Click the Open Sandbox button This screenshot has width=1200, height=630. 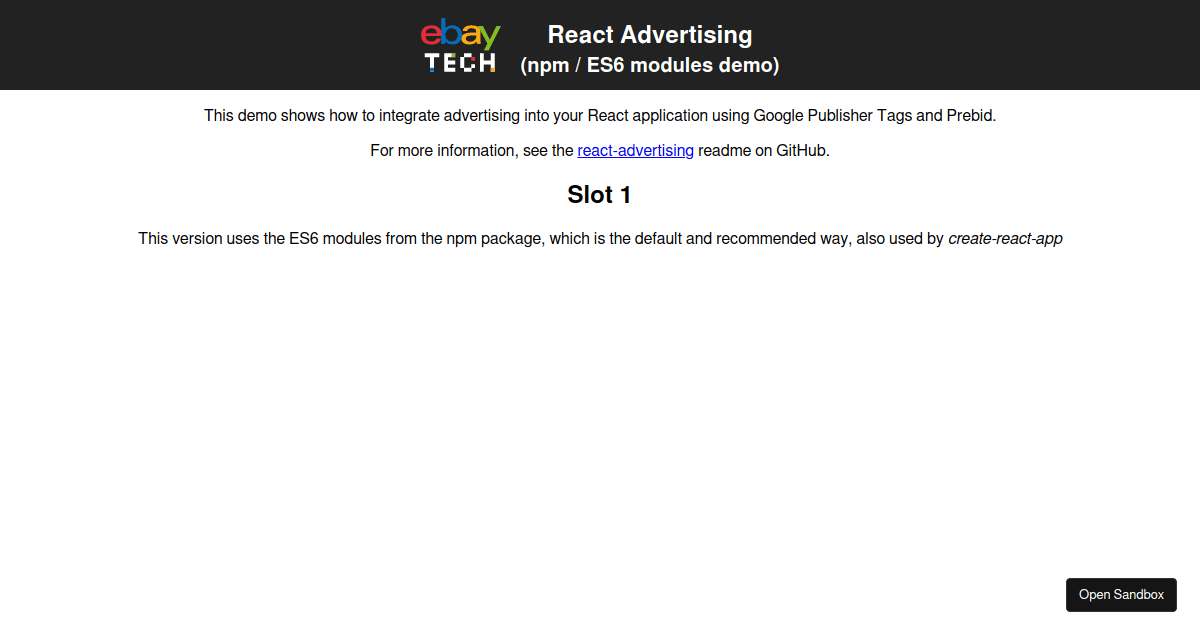pos(1121,595)
